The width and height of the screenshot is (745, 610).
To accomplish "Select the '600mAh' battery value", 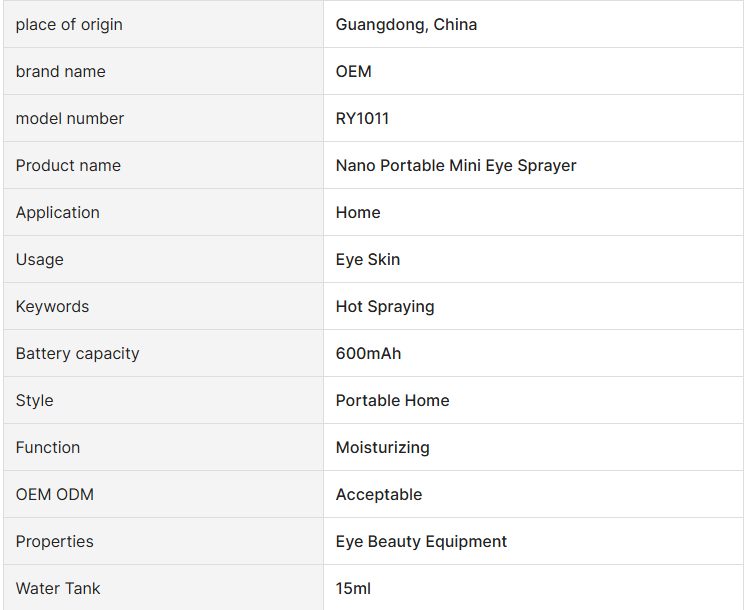I will pos(368,353).
